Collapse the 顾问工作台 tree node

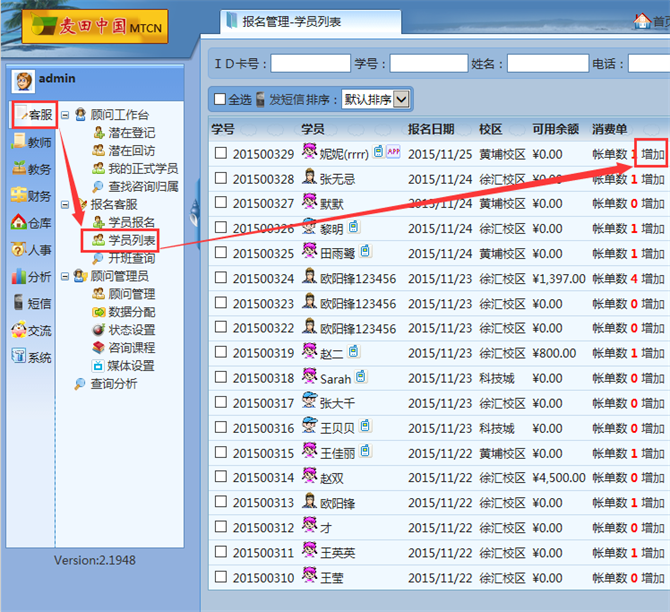pos(65,116)
